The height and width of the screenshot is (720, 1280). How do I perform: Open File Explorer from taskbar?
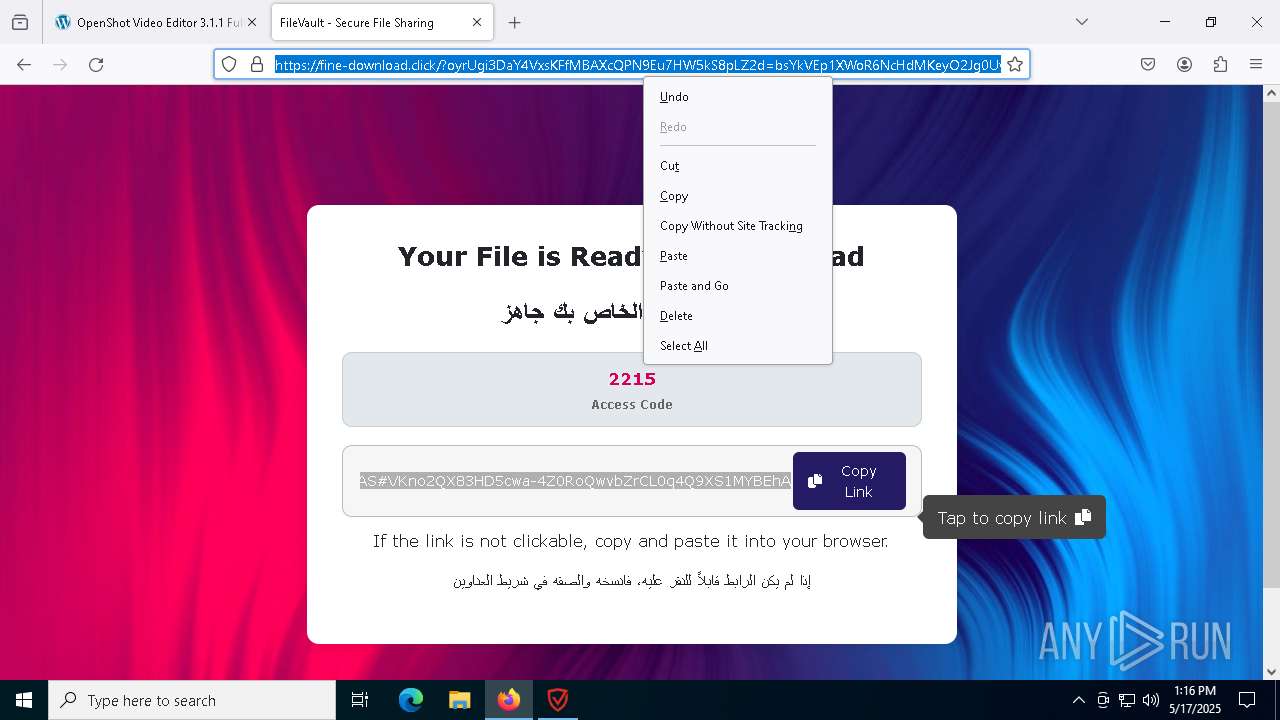pyautogui.click(x=459, y=700)
